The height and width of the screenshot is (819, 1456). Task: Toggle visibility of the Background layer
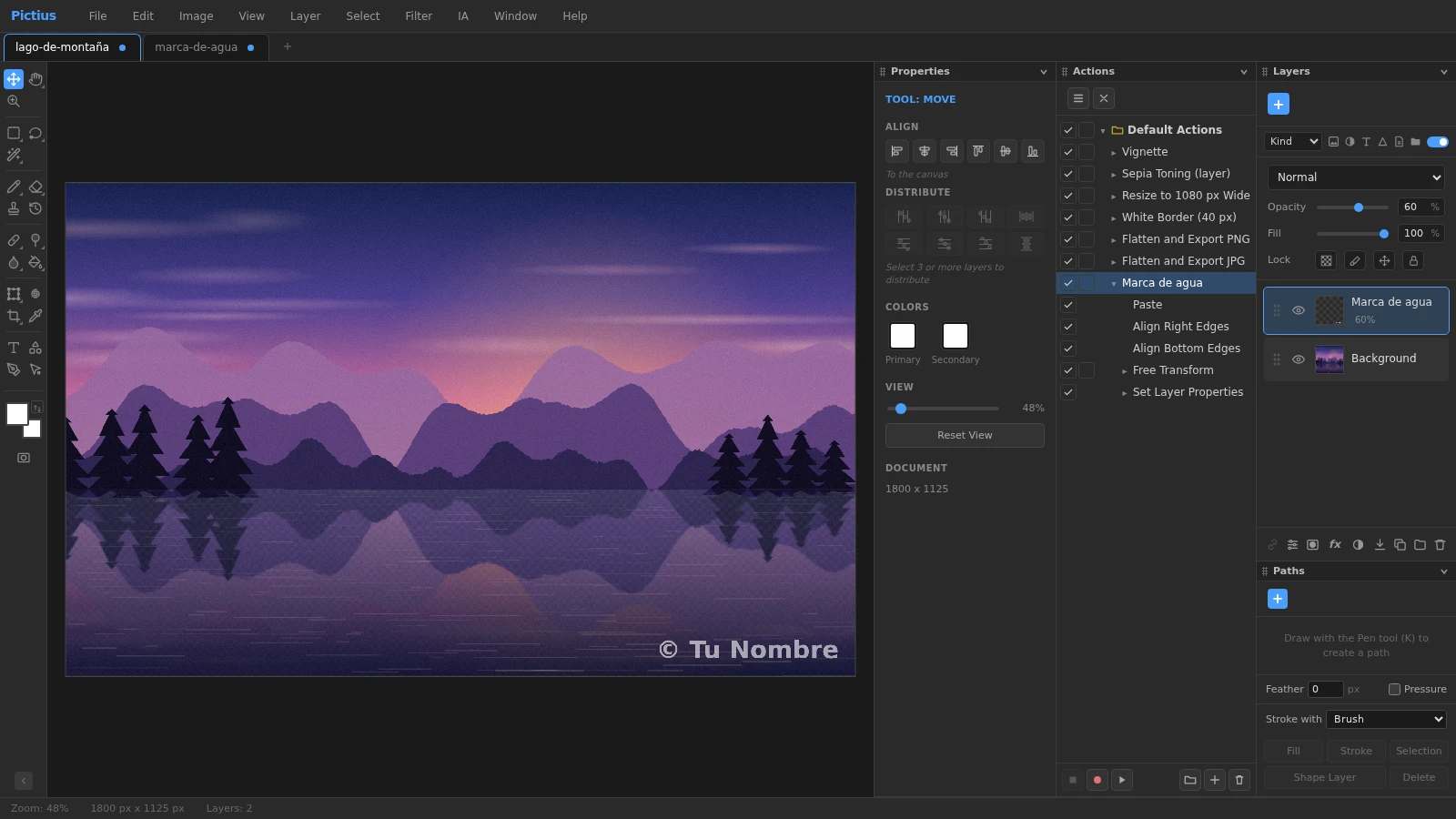[1299, 359]
